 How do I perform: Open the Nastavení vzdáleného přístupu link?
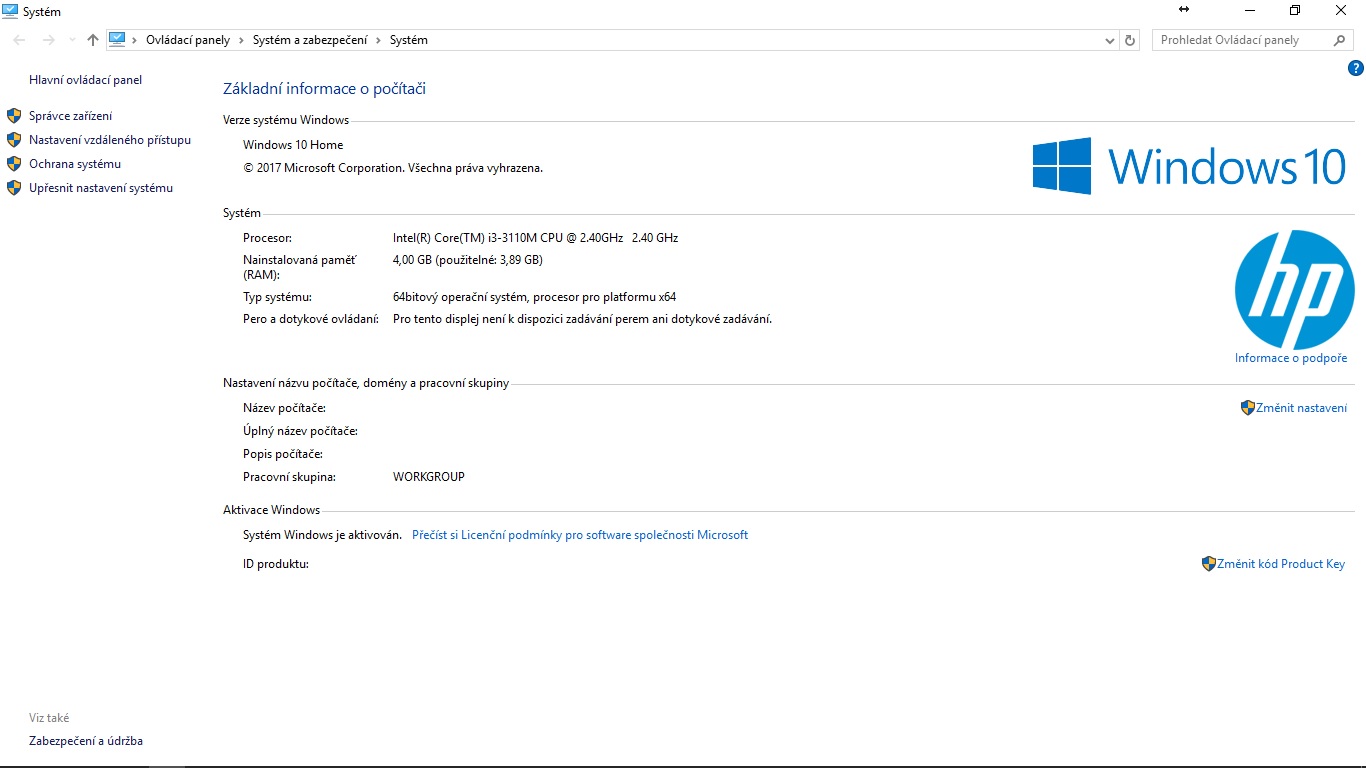(x=109, y=140)
